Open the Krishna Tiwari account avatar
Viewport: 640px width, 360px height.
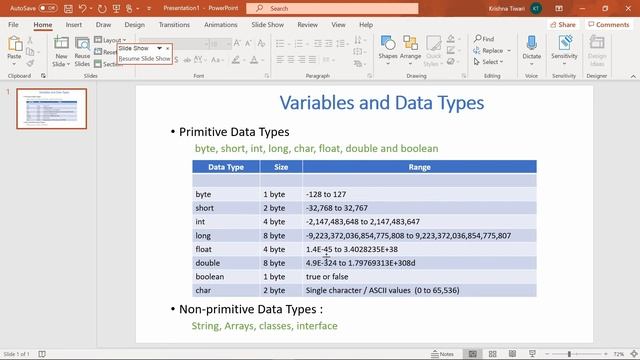click(x=536, y=8)
